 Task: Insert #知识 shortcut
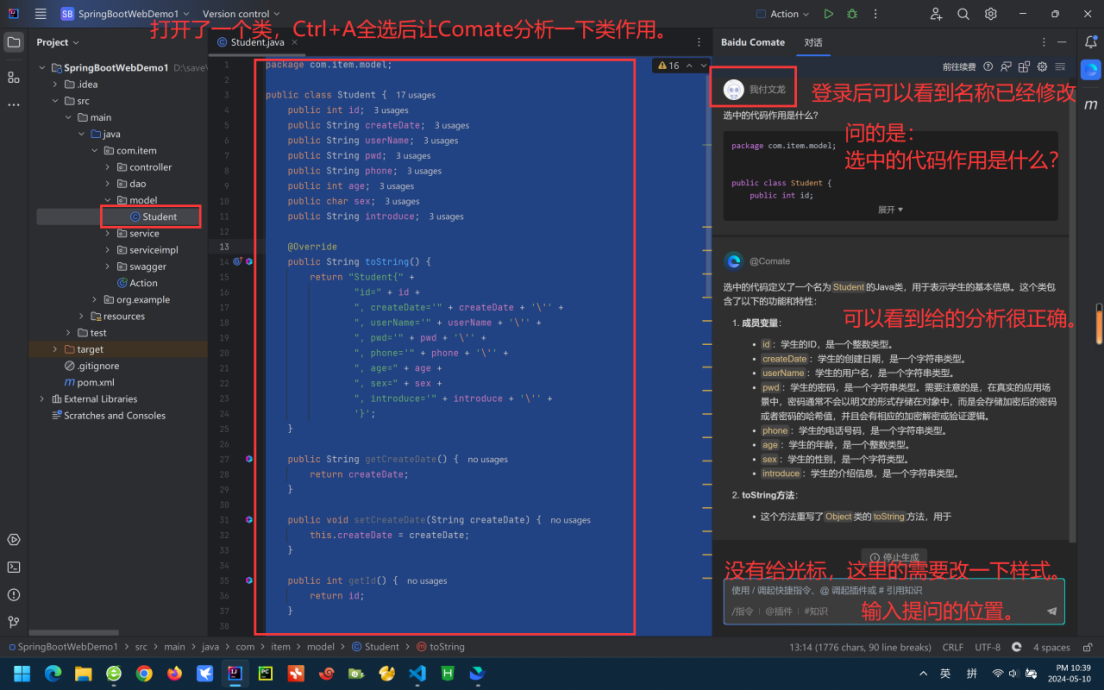click(816, 611)
